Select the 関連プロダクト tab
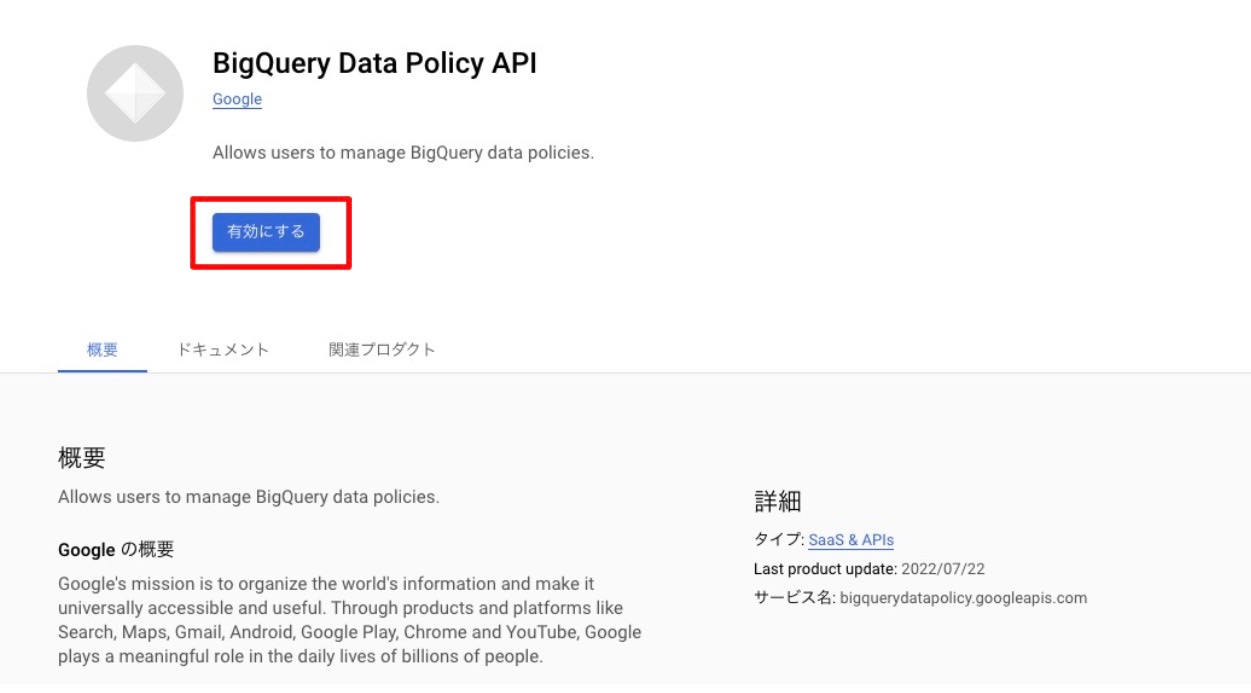The image size is (1251, 693). 382,350
